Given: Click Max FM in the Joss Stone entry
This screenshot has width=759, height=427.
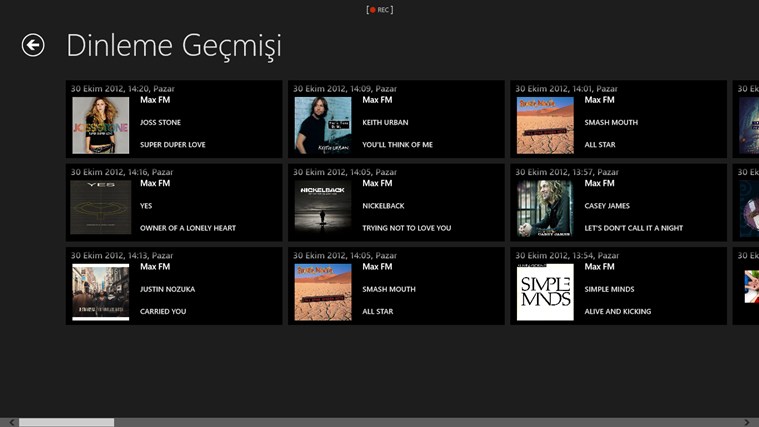Looking at the screenshot, I should (155, 100).
